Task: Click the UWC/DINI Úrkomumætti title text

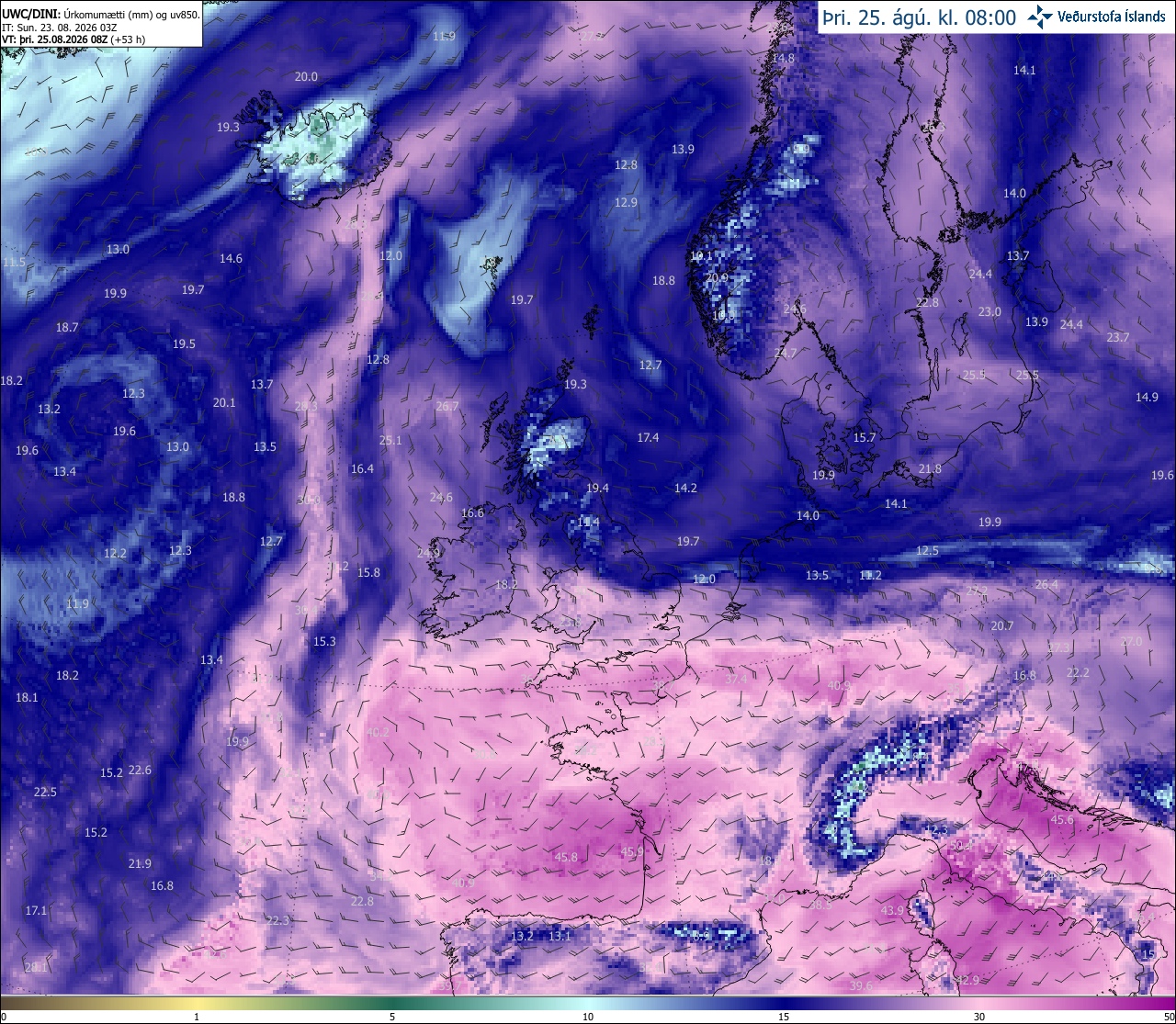Action: 101,15
